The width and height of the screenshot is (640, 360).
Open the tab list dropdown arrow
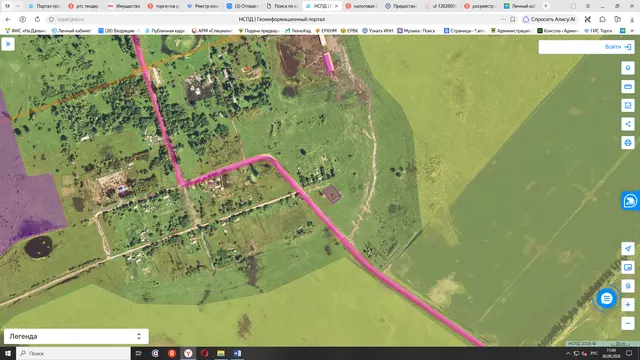[x=18, y=6]
